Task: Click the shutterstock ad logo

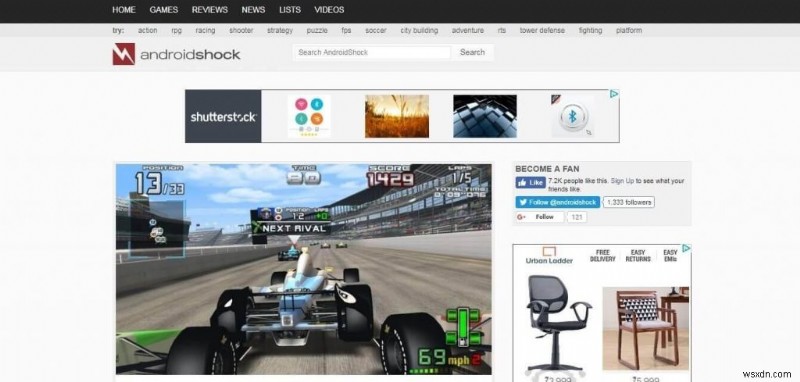Action: pyautogui.click(x=223, y=116)
